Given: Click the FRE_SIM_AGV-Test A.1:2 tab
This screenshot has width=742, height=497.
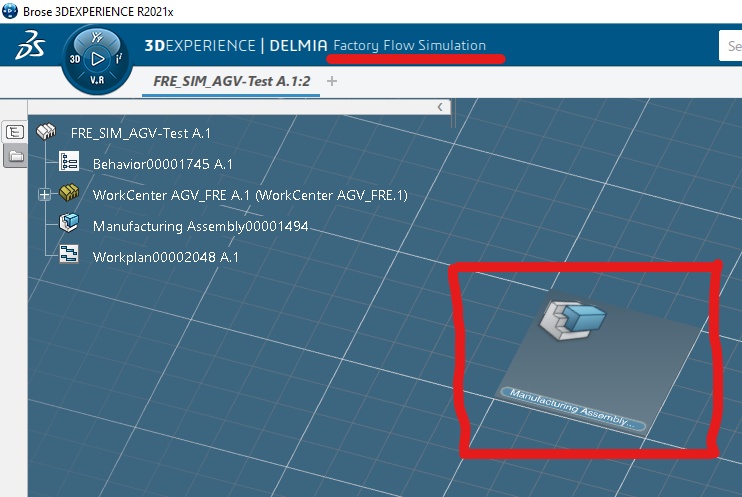Looking at the screenshot, I should (231, 81).
